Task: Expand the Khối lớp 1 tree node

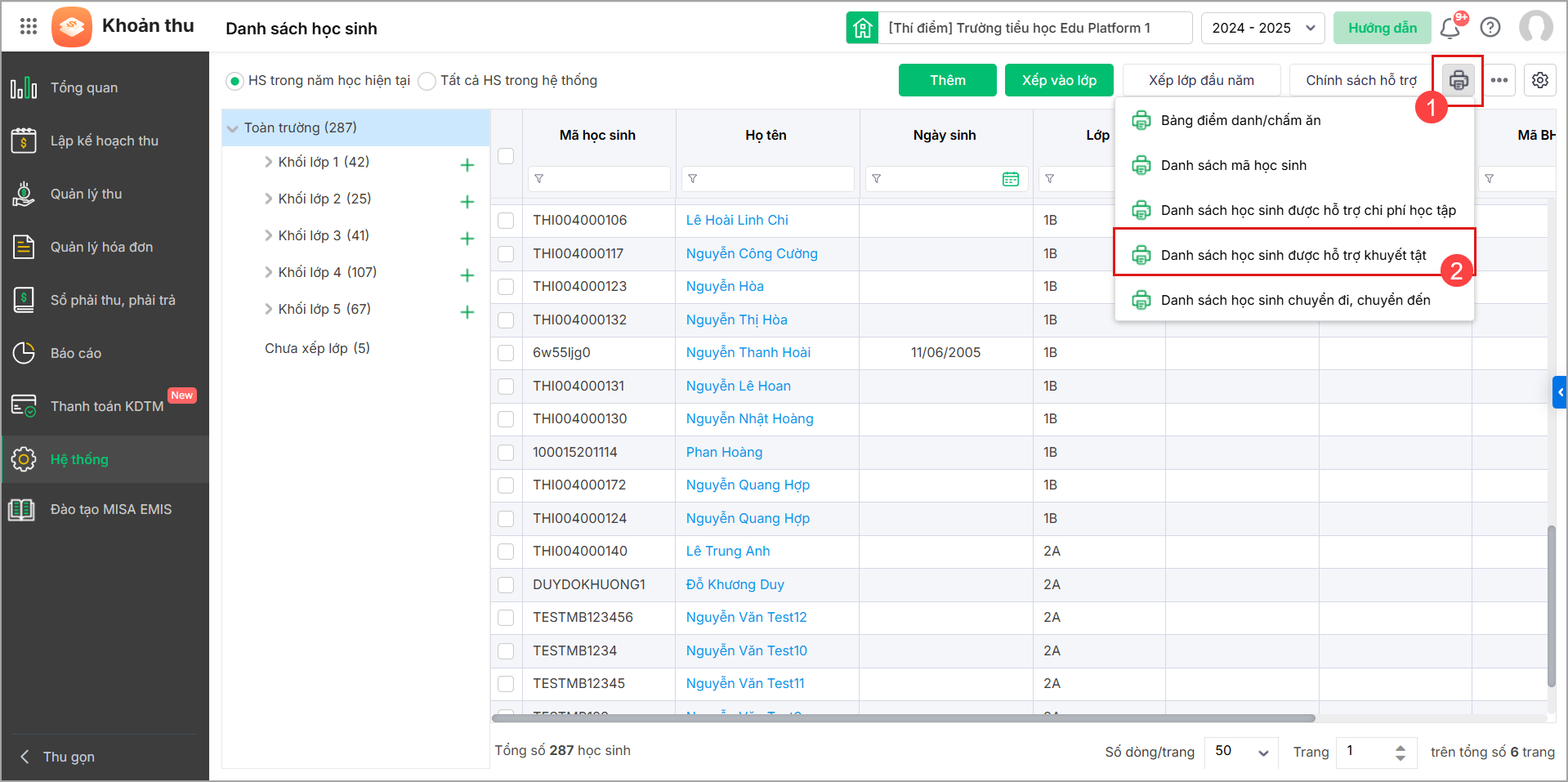Action: [268, 162]
